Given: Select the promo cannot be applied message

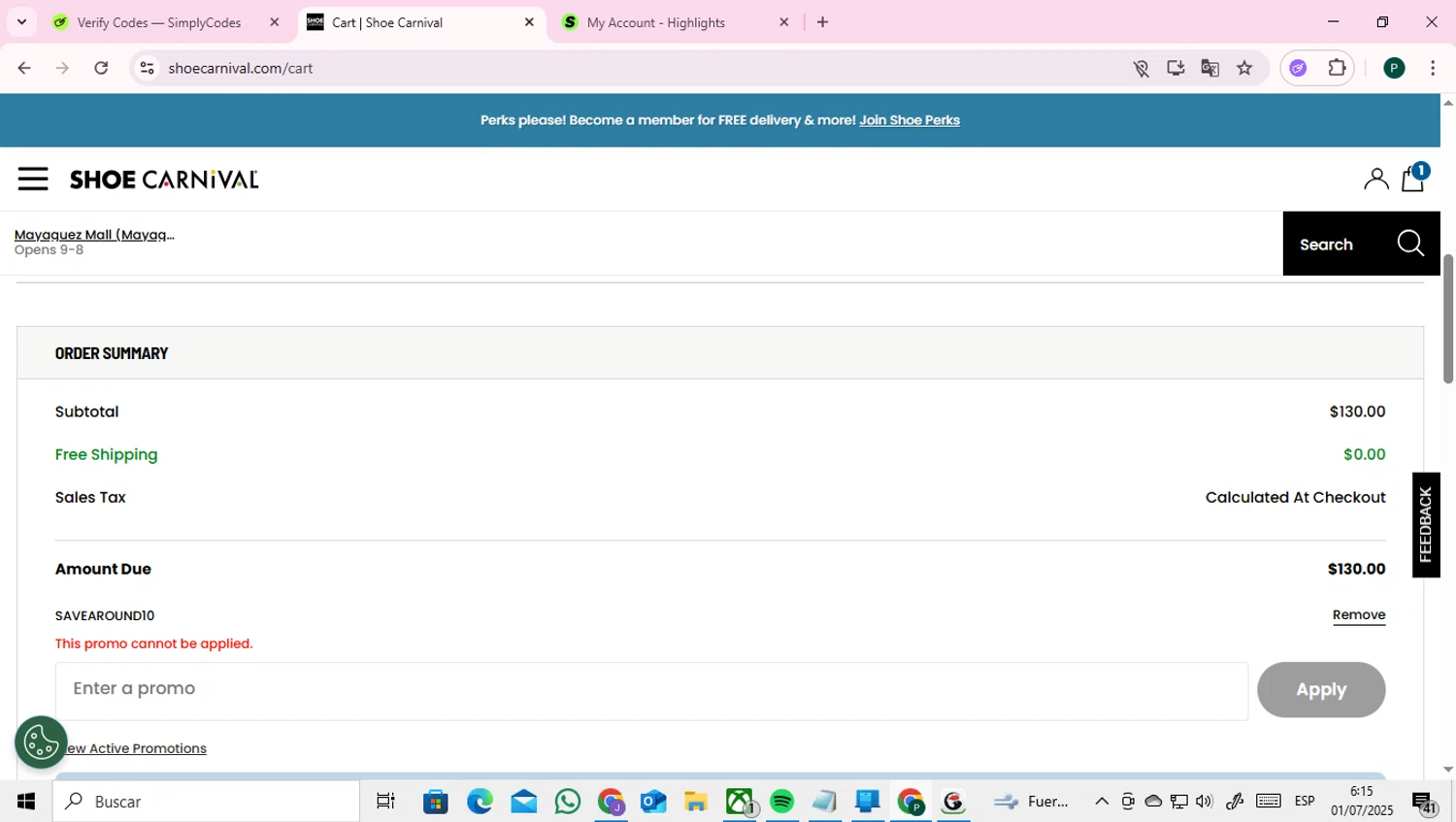Looking at the screenshot, I should (x=153, y=643).
